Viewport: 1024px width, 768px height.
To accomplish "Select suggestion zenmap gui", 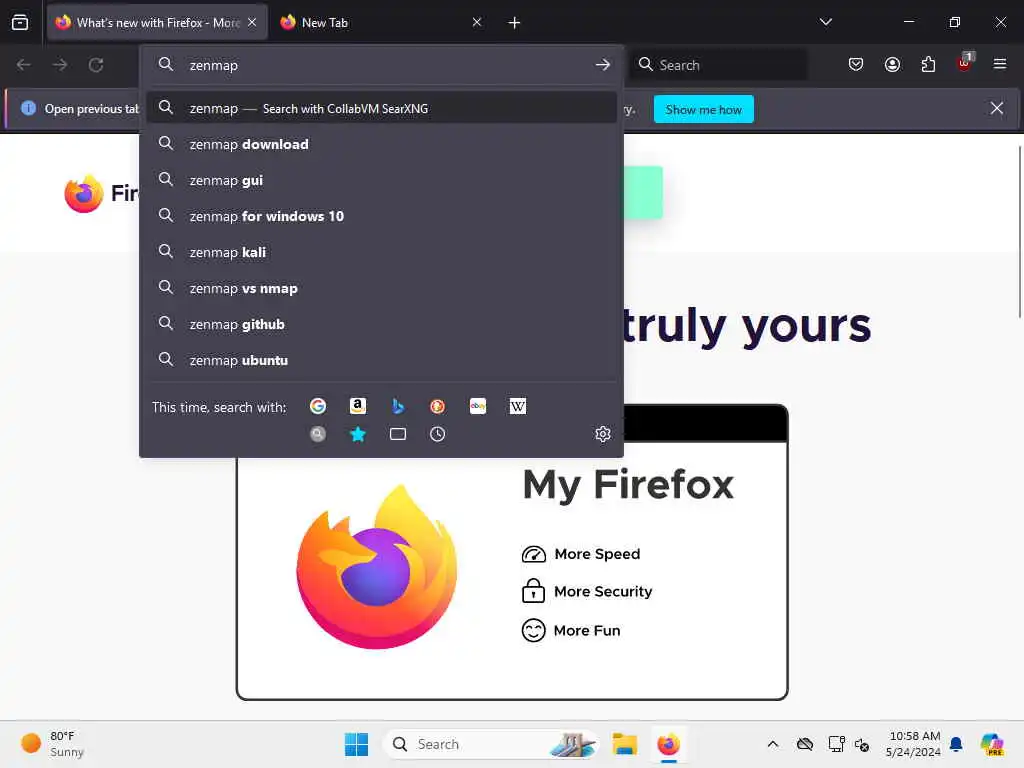I will click(x=381, y=180).
